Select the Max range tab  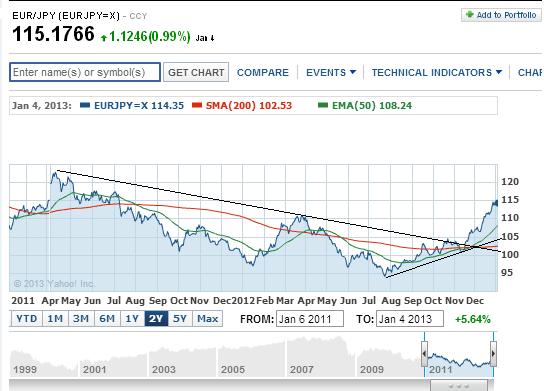[x=207, y=318]
